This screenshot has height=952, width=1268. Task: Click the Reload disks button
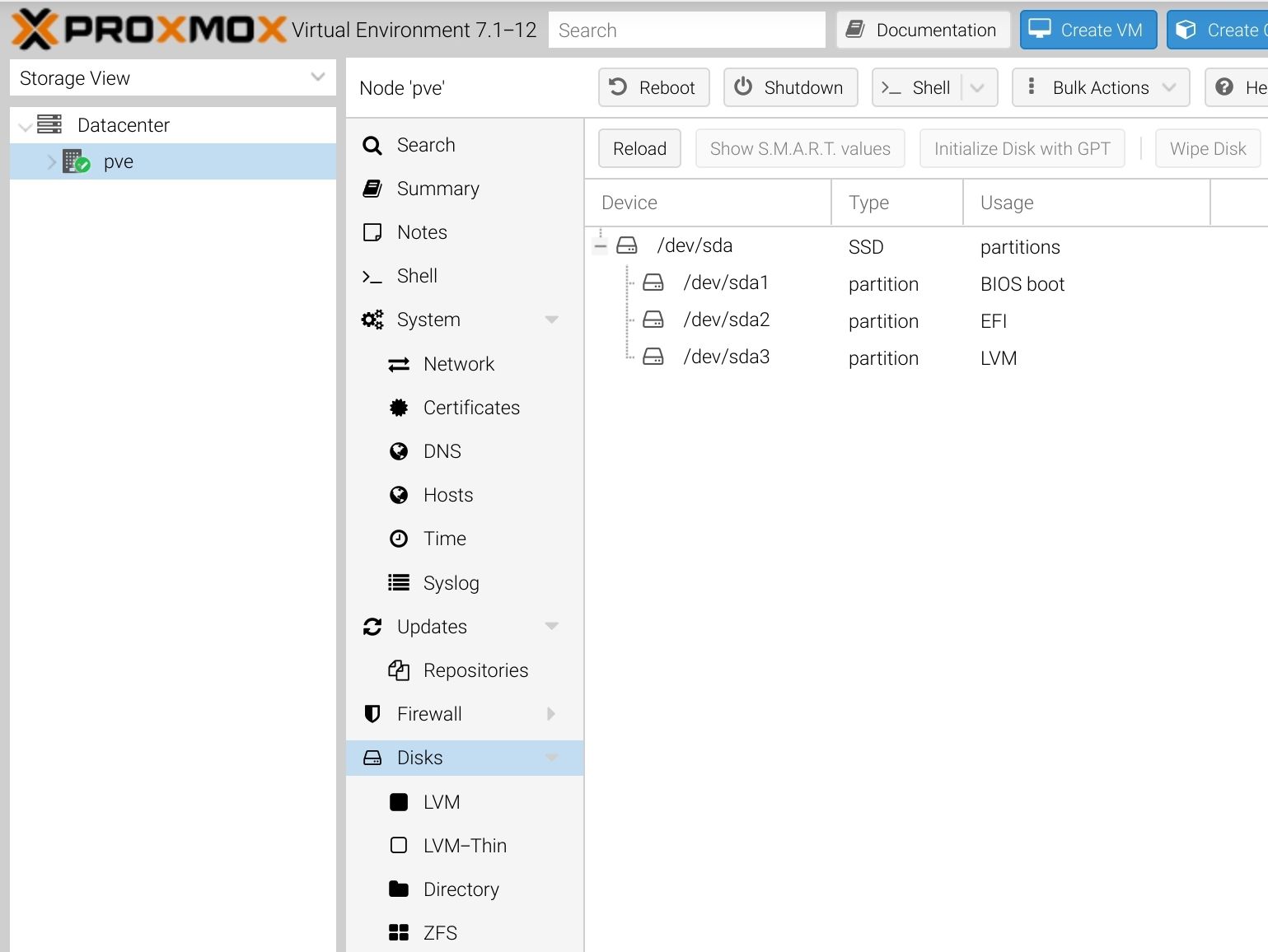tap(639, 148)
